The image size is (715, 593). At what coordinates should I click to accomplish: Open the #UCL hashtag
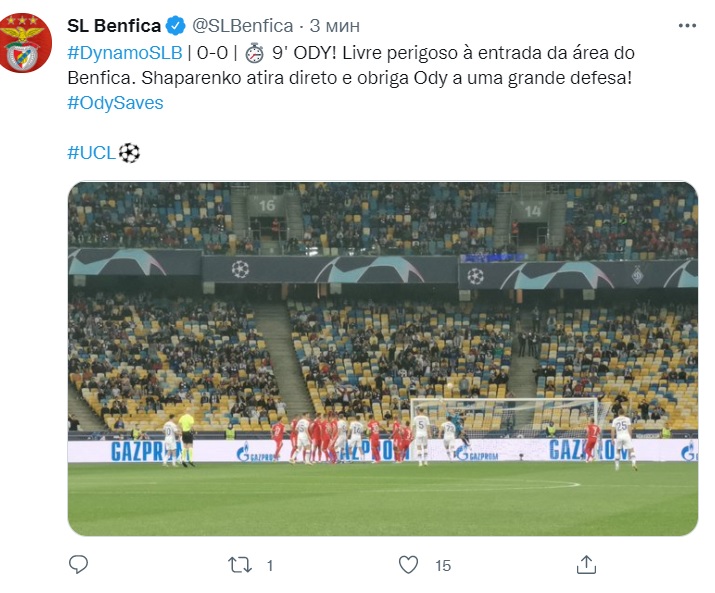point(91,153)
